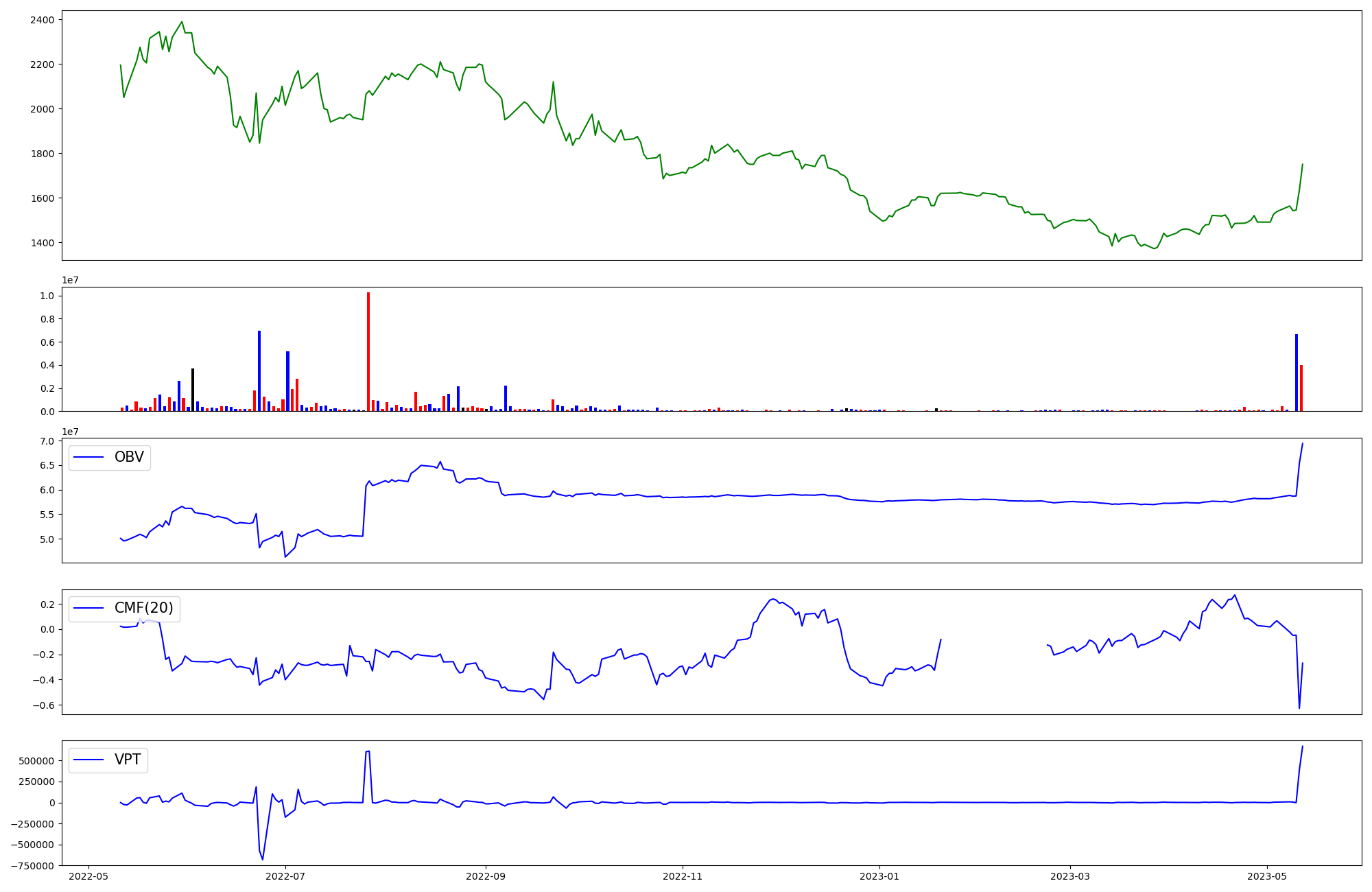Click the -0.6 tick on the CMF axis

coord(45,705)
